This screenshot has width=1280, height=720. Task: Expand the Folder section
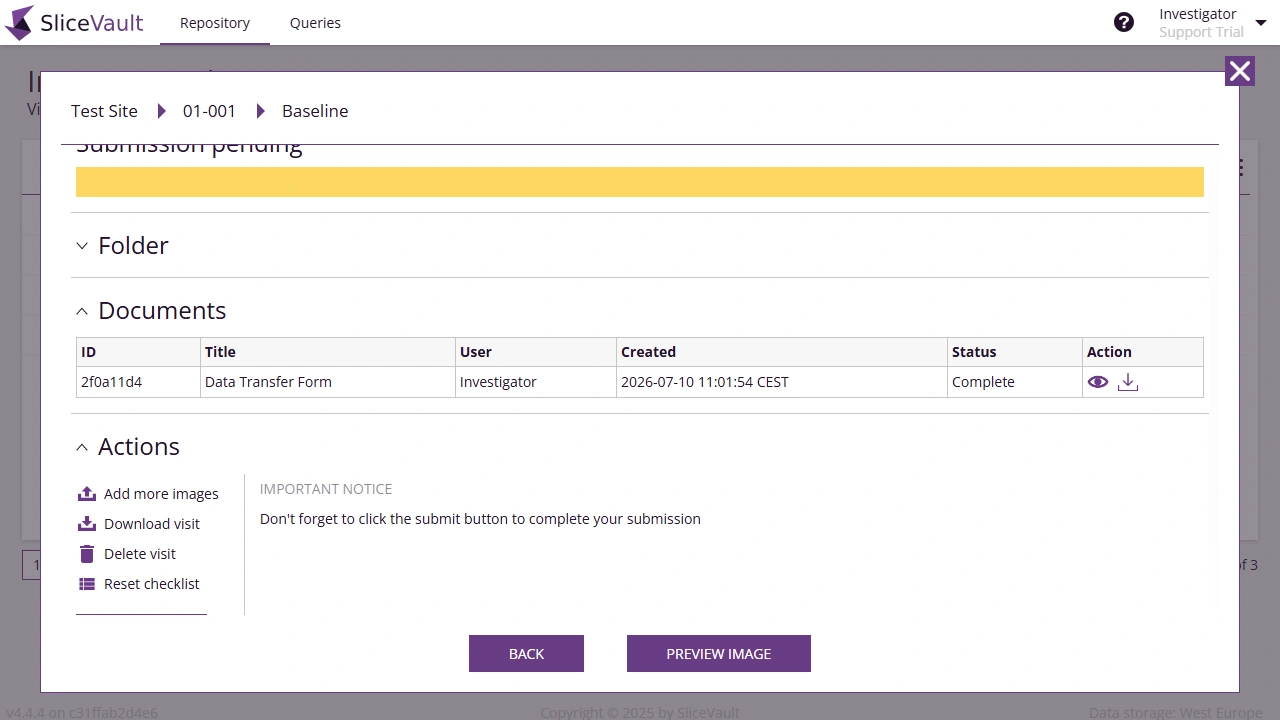point(82,246)
